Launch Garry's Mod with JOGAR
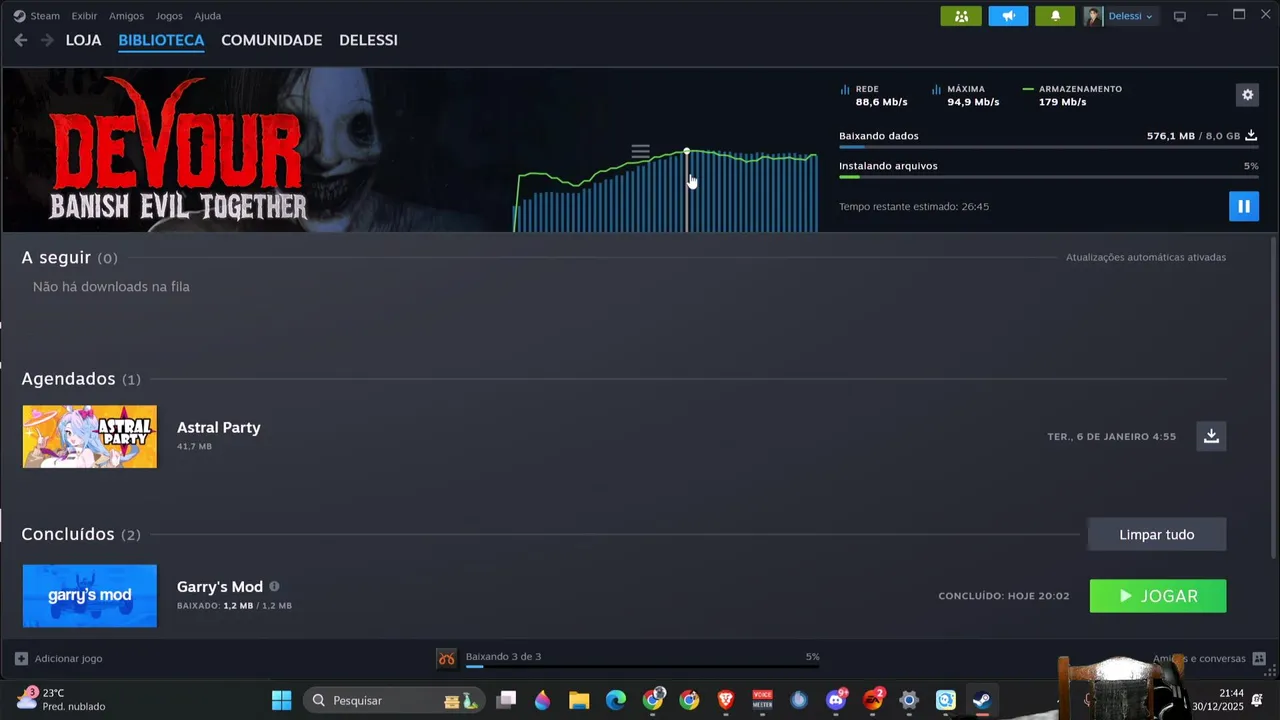This screenshot has width=1280, height=720. 1158,596
